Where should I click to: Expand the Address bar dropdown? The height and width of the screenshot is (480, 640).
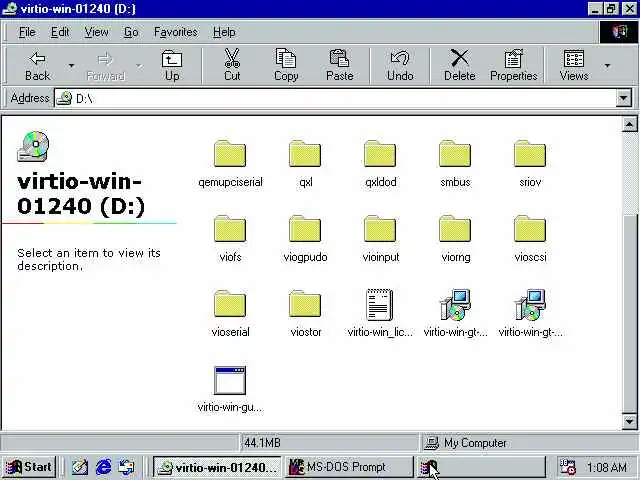tap(624, 98)
